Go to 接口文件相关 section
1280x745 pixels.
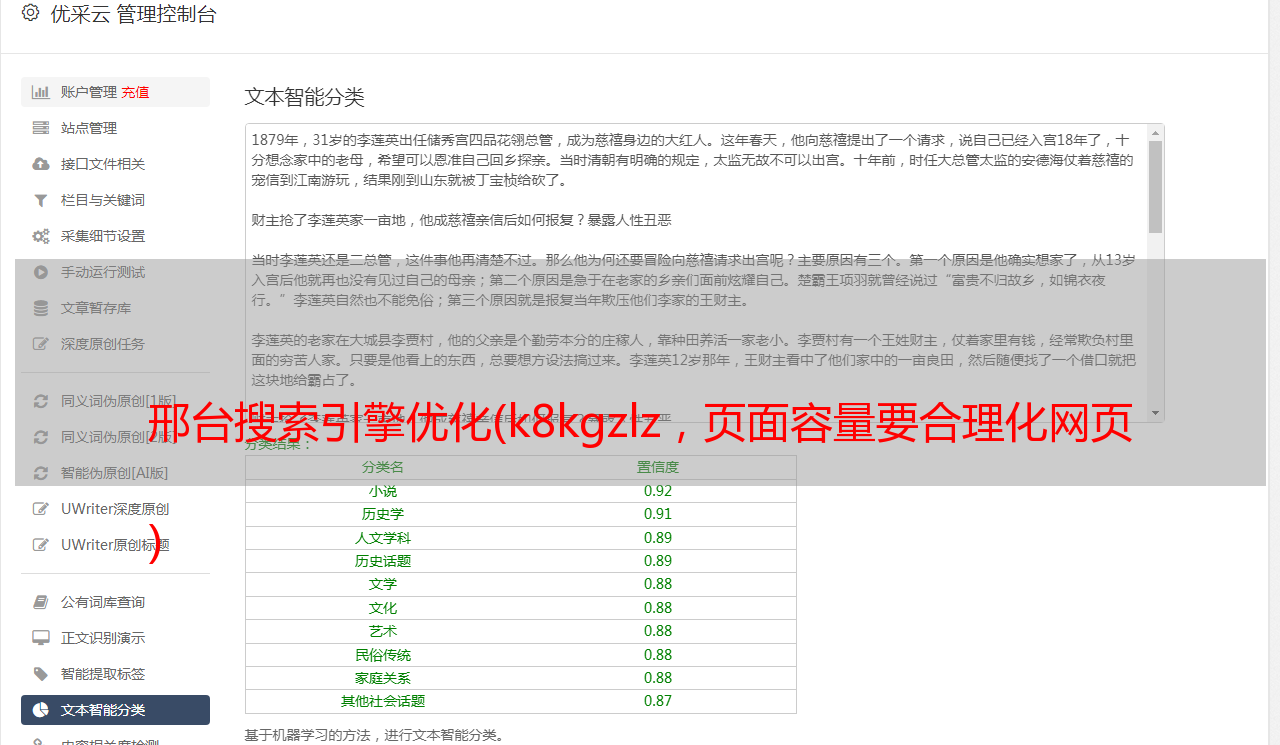click(115, 164)
